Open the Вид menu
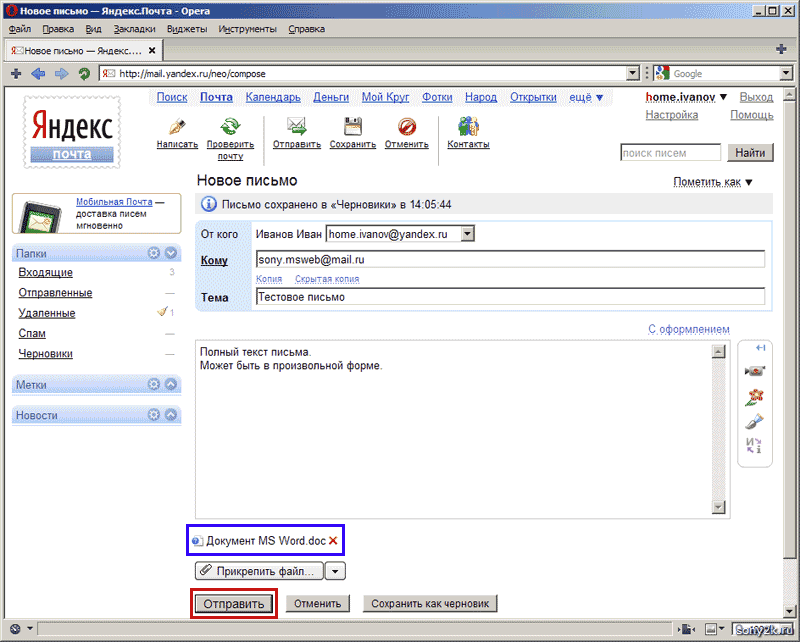The height and width of the screenshot is (642, 800). point(93,29)
